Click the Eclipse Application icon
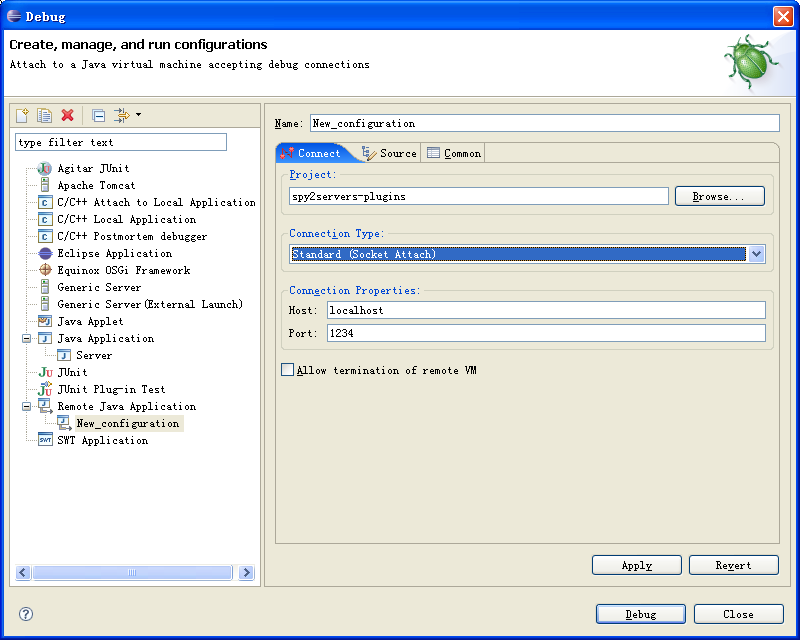The image size is (800, 640). (45, 254)
